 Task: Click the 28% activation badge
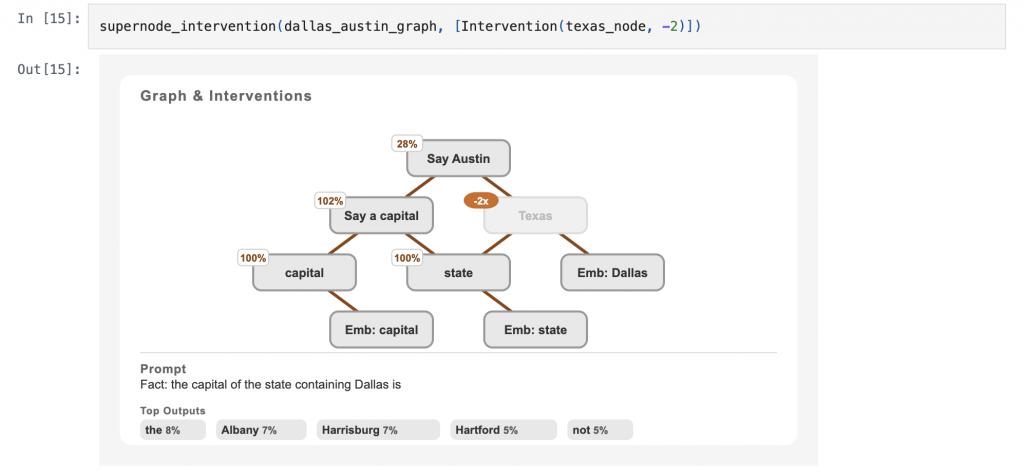(407, 144)
